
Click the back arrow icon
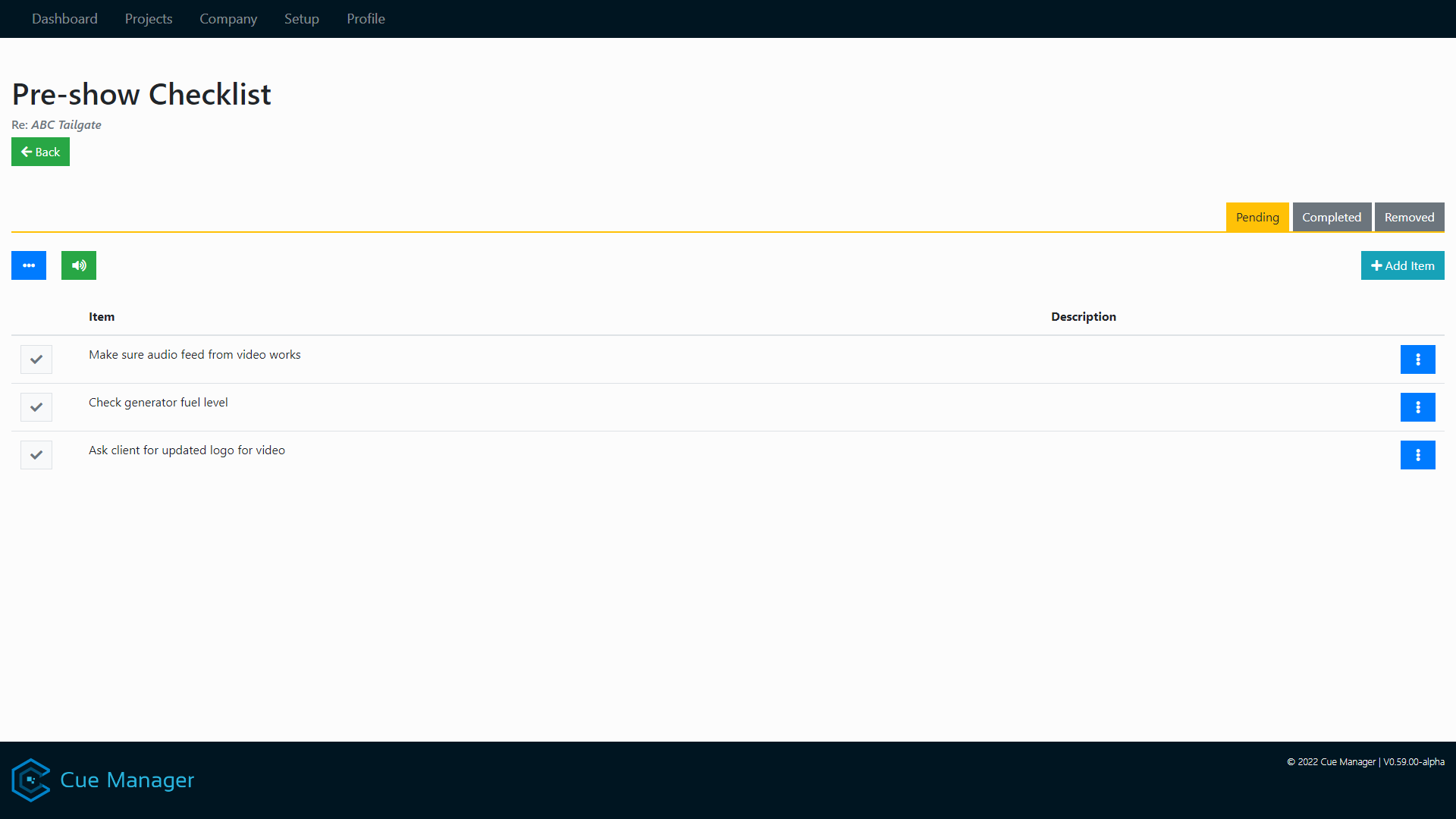pyautogui.click(x=27, y=152)
